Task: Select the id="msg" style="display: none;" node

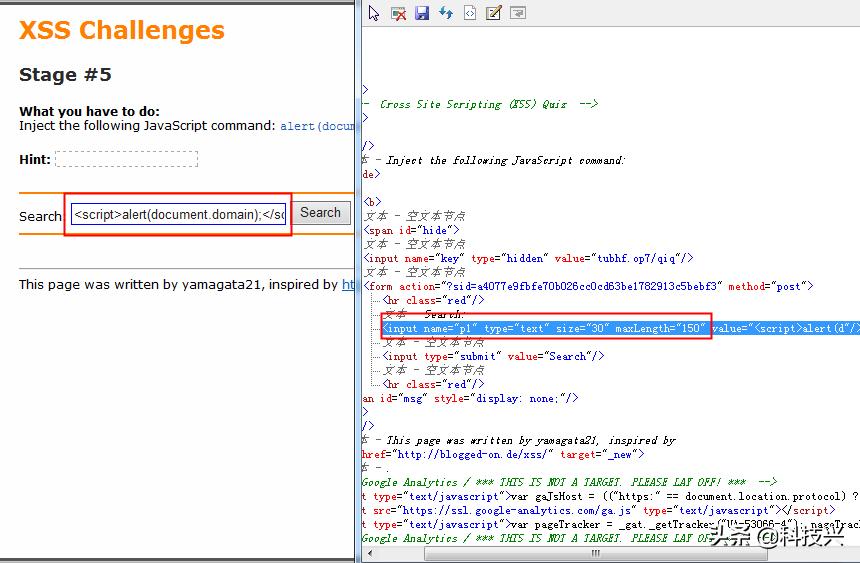Action: (470, 398)
